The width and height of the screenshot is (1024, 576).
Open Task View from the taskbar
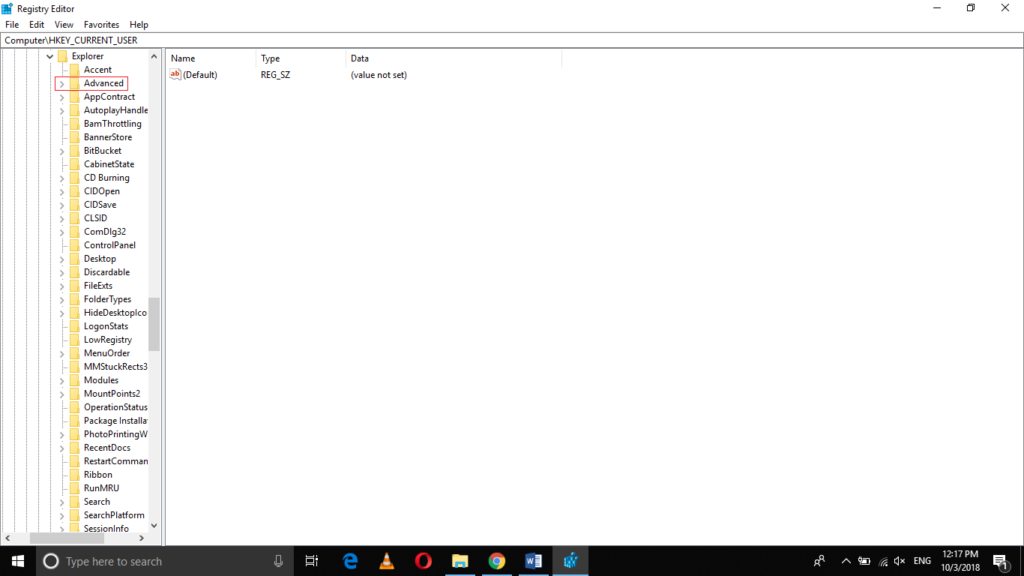click(x=311, y=560)
